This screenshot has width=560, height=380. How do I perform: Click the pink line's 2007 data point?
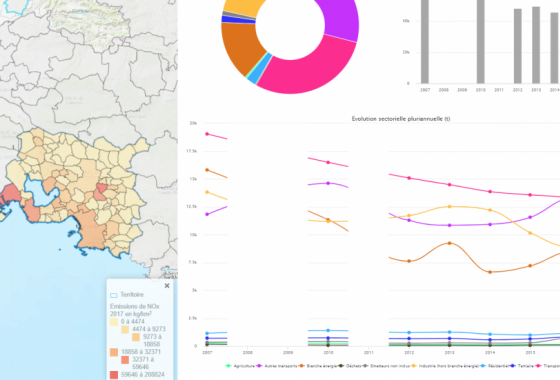207,134
